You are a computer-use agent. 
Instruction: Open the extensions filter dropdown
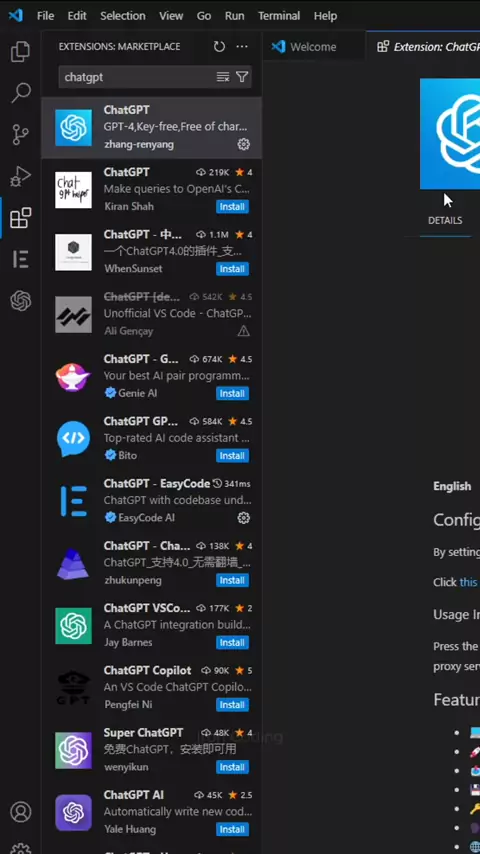pos(242,77)
